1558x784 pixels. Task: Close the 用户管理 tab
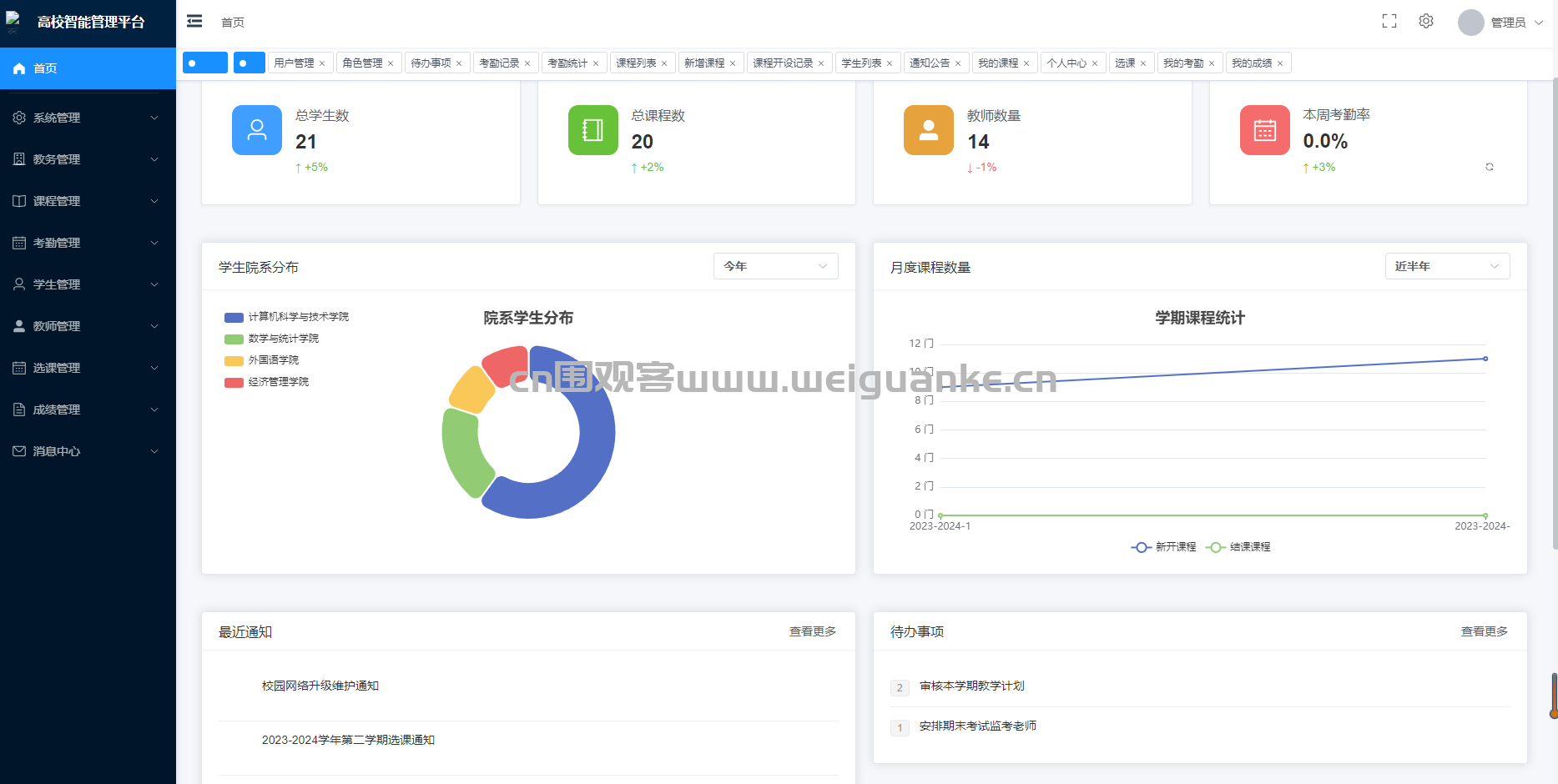322,63
